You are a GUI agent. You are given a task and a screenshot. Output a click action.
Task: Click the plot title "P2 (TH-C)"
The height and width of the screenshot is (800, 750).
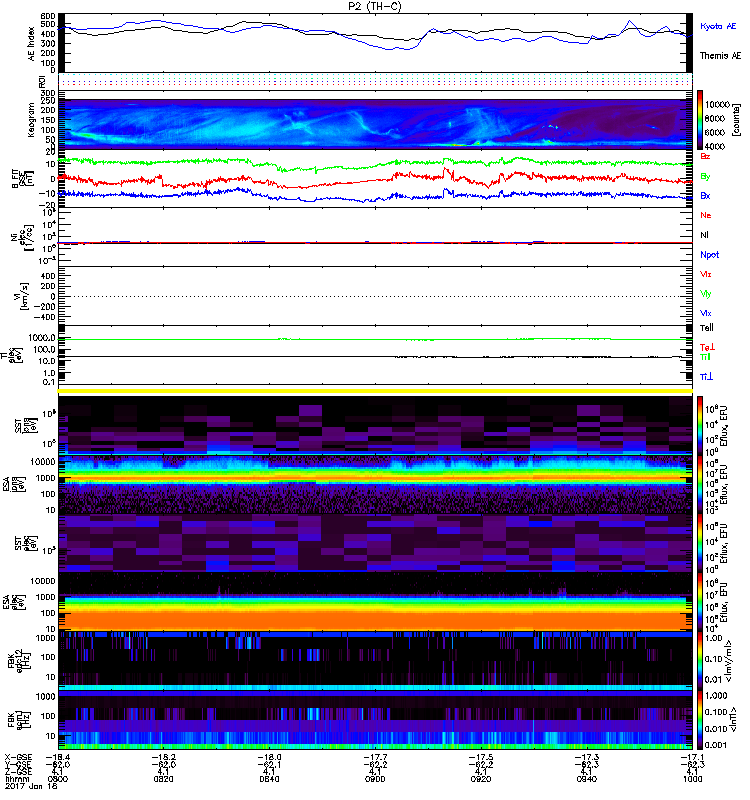pyautogui.click(x=374, y=6)
